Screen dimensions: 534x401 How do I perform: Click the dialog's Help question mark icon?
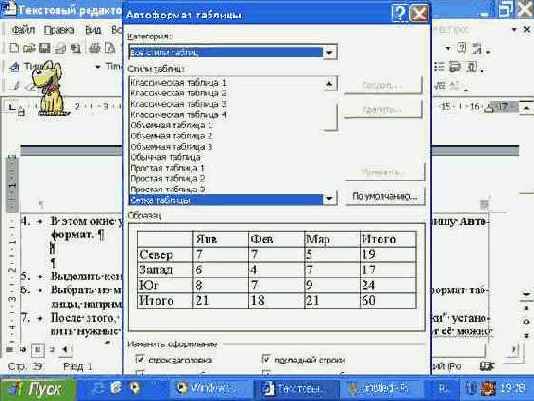[399, 13]
